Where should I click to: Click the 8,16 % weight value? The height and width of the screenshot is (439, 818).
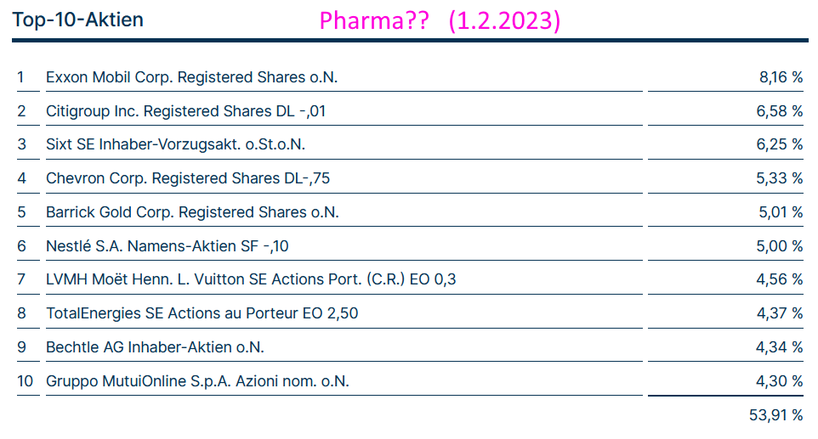(x=781, y=76)
